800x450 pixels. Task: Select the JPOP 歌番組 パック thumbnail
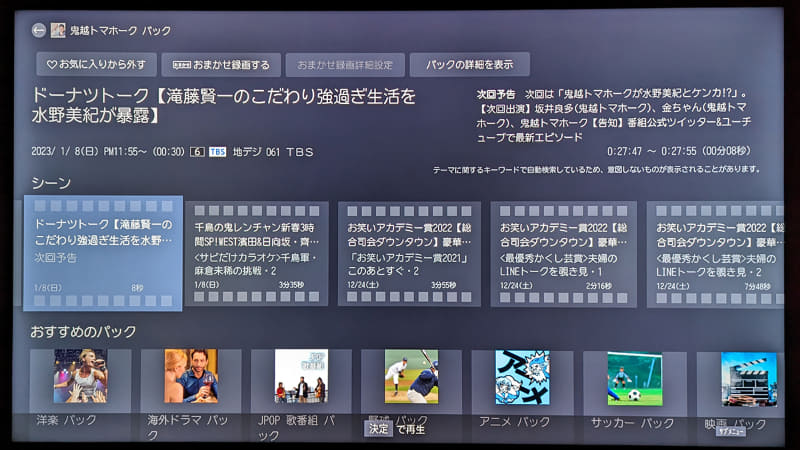[301, 376]
